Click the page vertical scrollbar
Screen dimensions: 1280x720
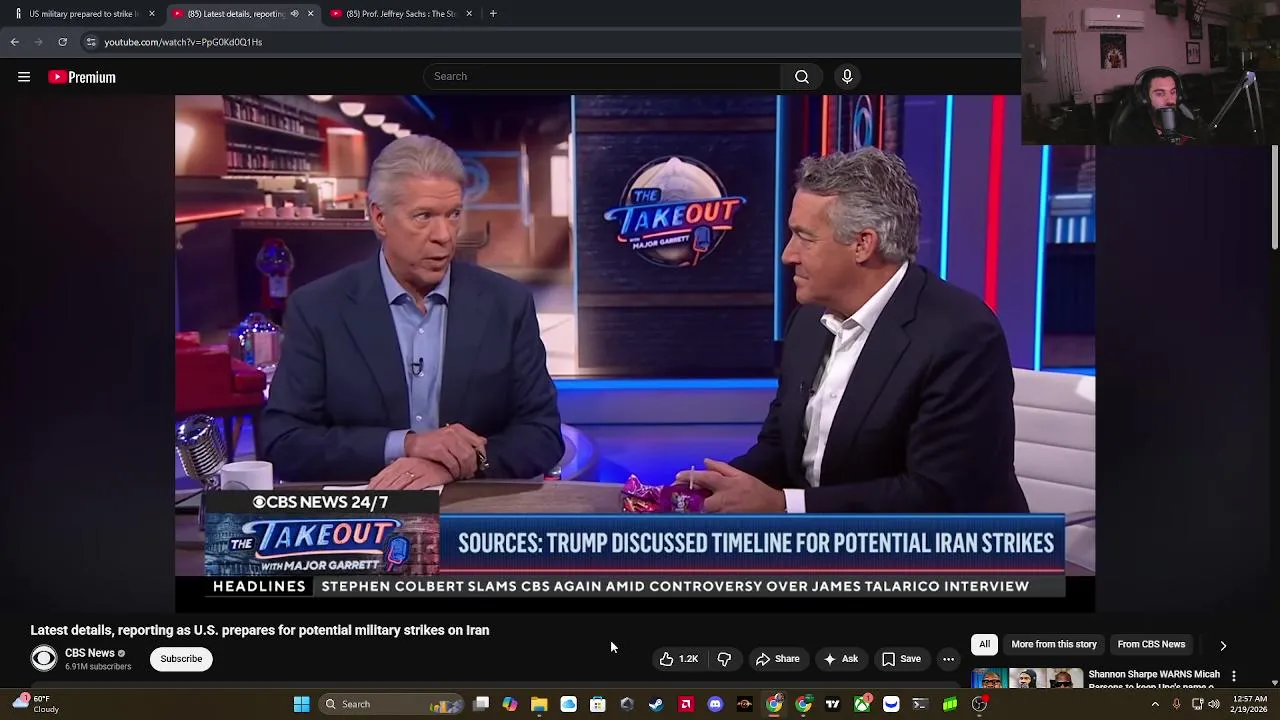(x=1275, y=197)
